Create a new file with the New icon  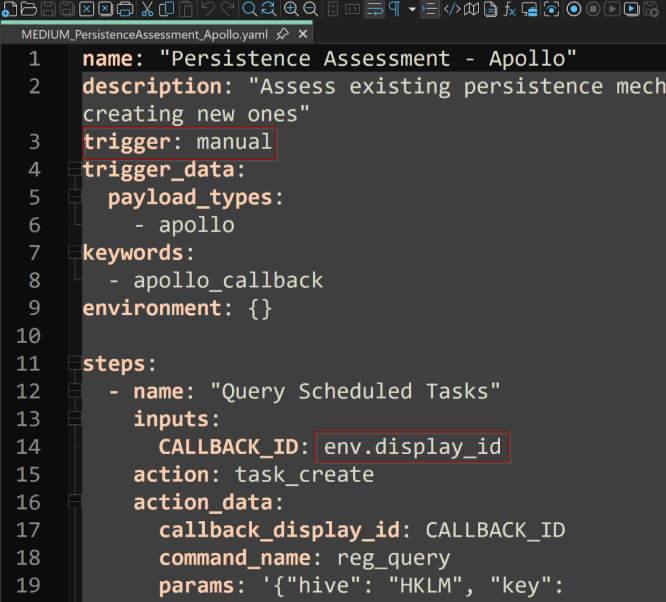(9, 8)
